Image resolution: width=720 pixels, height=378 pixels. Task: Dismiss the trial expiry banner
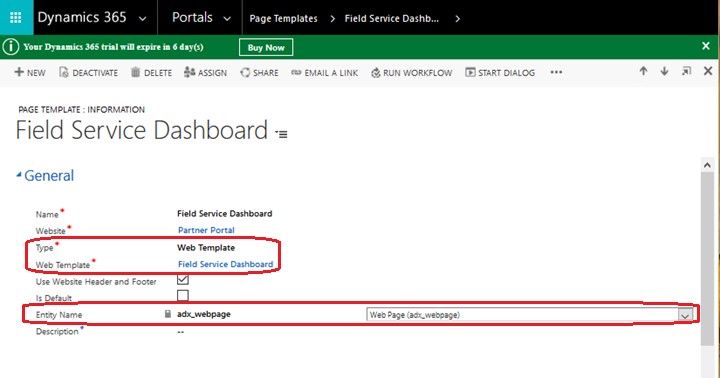[706, 46]
